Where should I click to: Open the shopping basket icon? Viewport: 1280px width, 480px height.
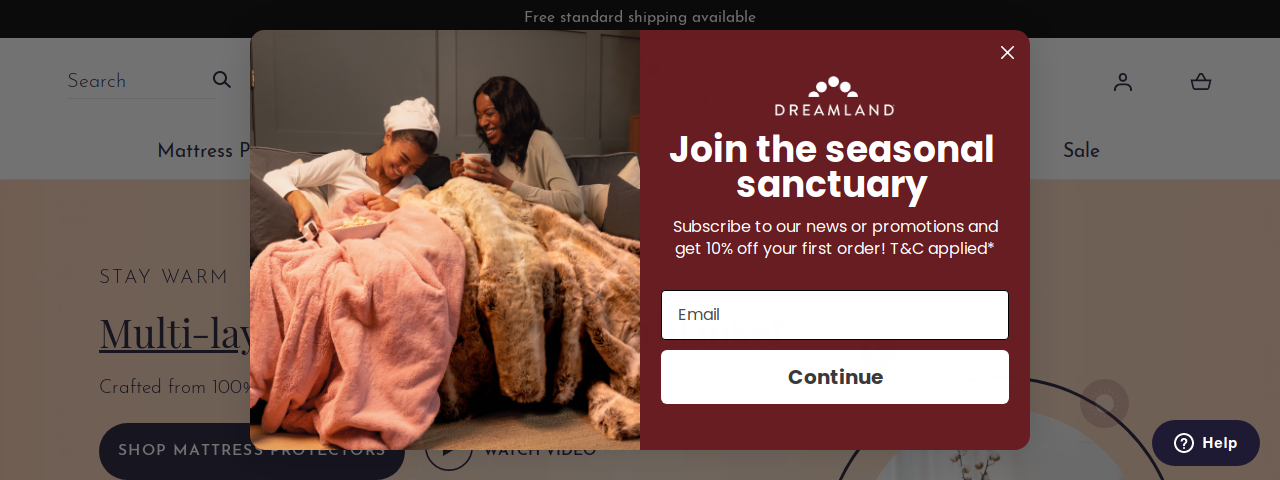point(1201,82)
